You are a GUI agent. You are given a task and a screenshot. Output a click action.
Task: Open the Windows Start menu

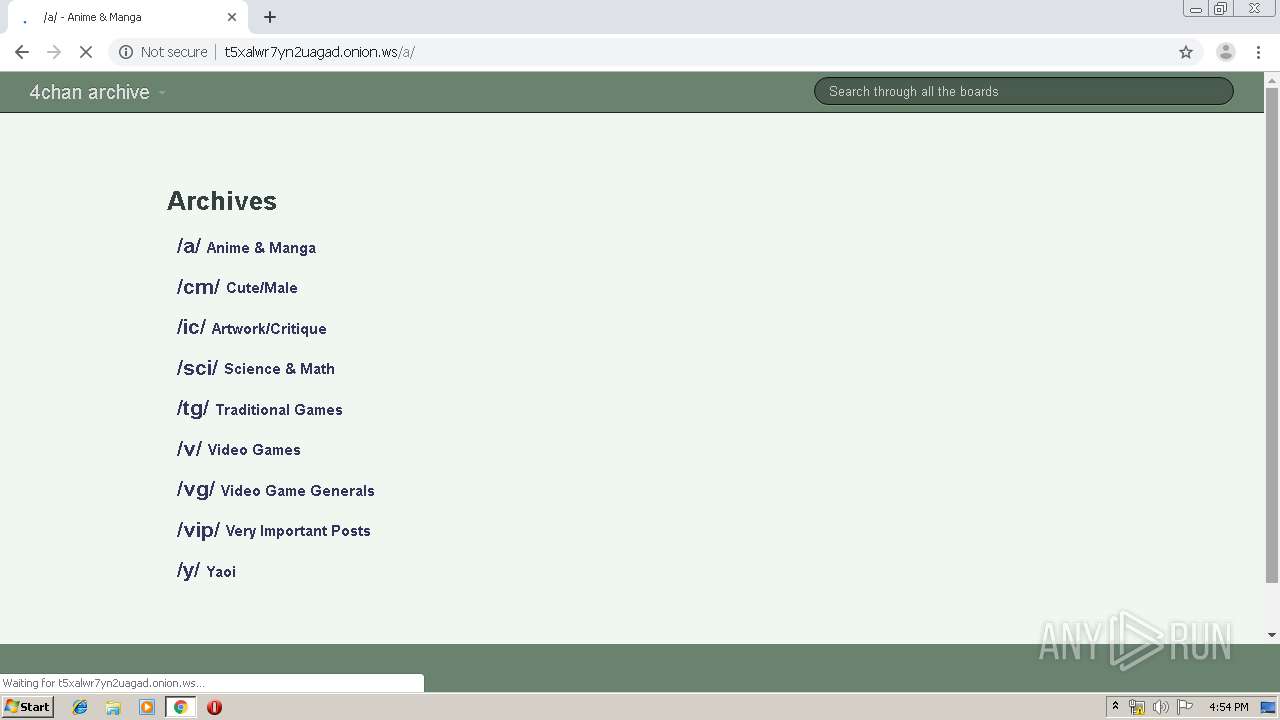pyautogui.click(x=27, y=706)
